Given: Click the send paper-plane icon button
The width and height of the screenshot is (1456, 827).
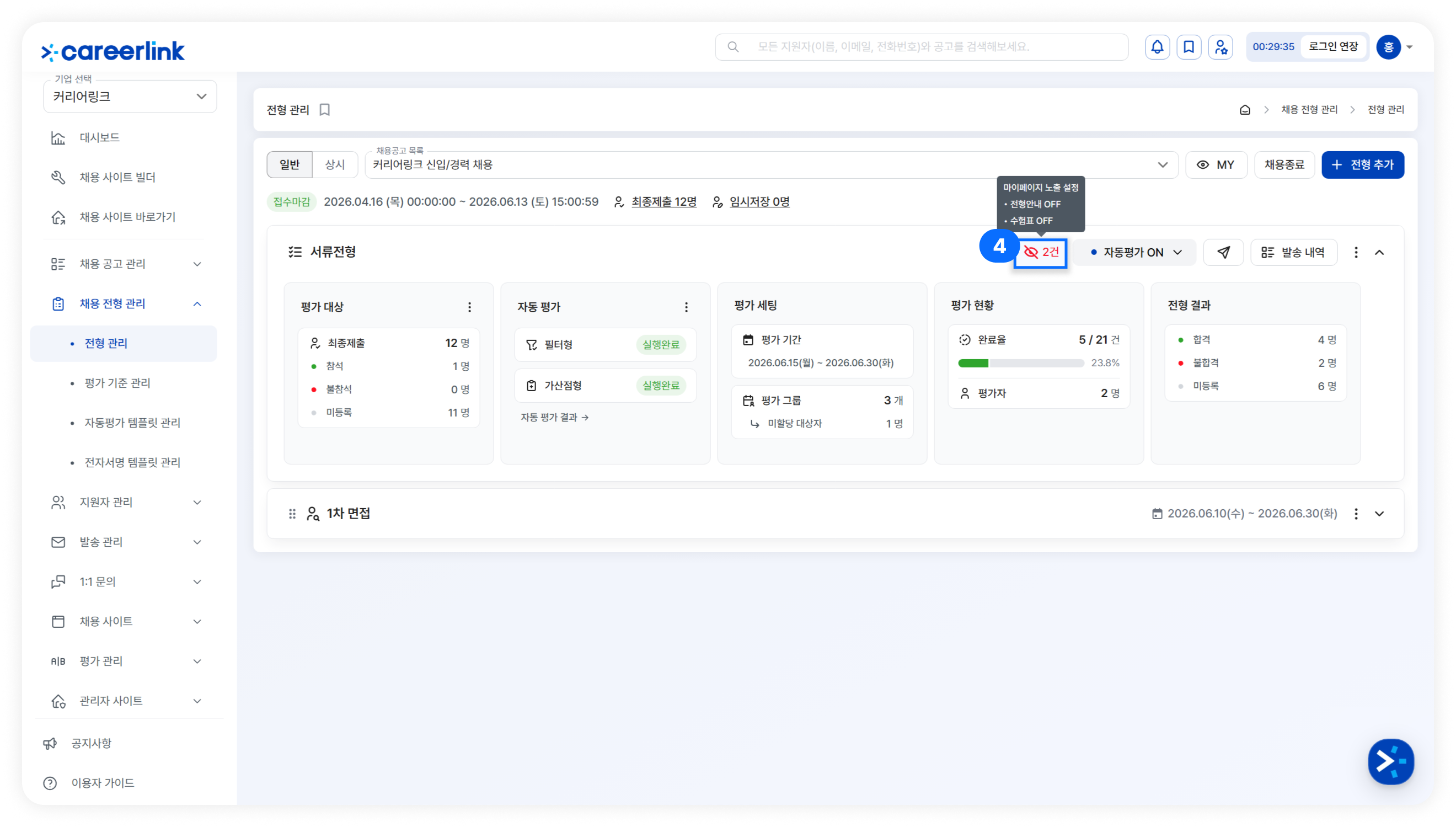Looking at the screenshot, I should 1223,252.
